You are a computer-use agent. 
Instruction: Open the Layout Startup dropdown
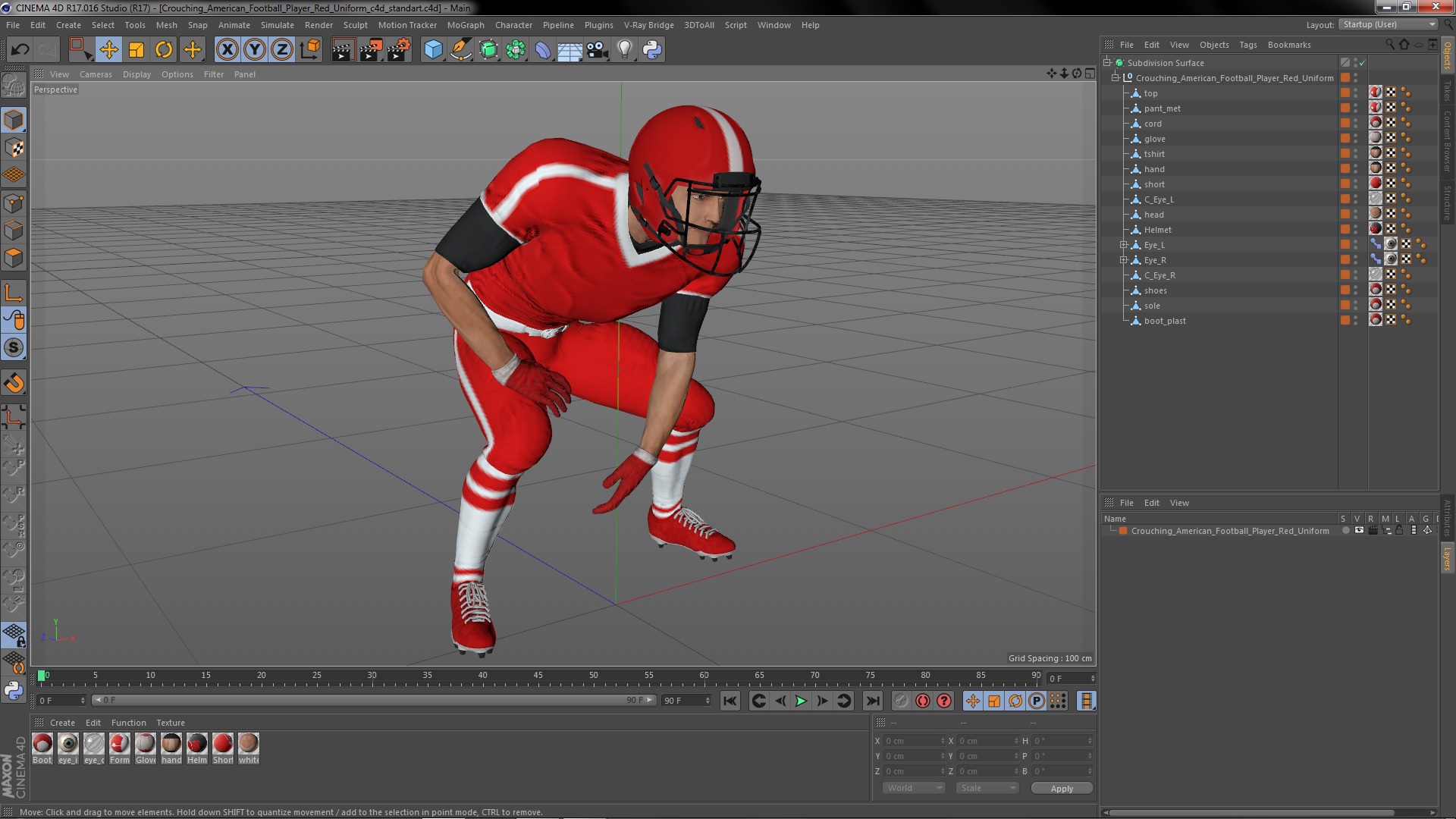(1389, 24)
